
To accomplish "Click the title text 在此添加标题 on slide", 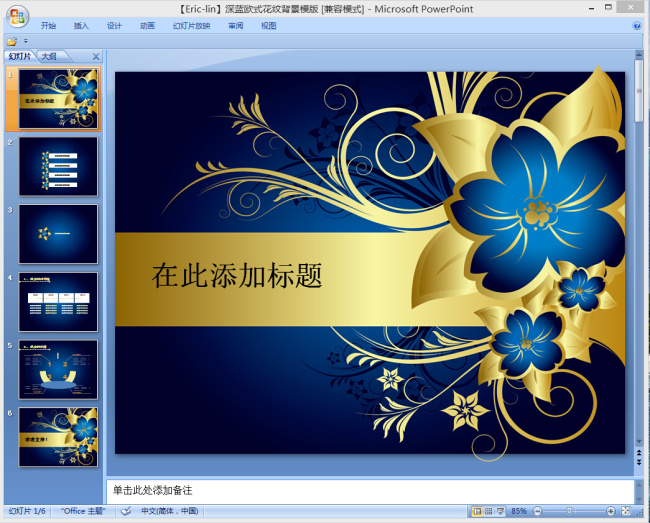I will pyautogui.click(x=237, y=275).
